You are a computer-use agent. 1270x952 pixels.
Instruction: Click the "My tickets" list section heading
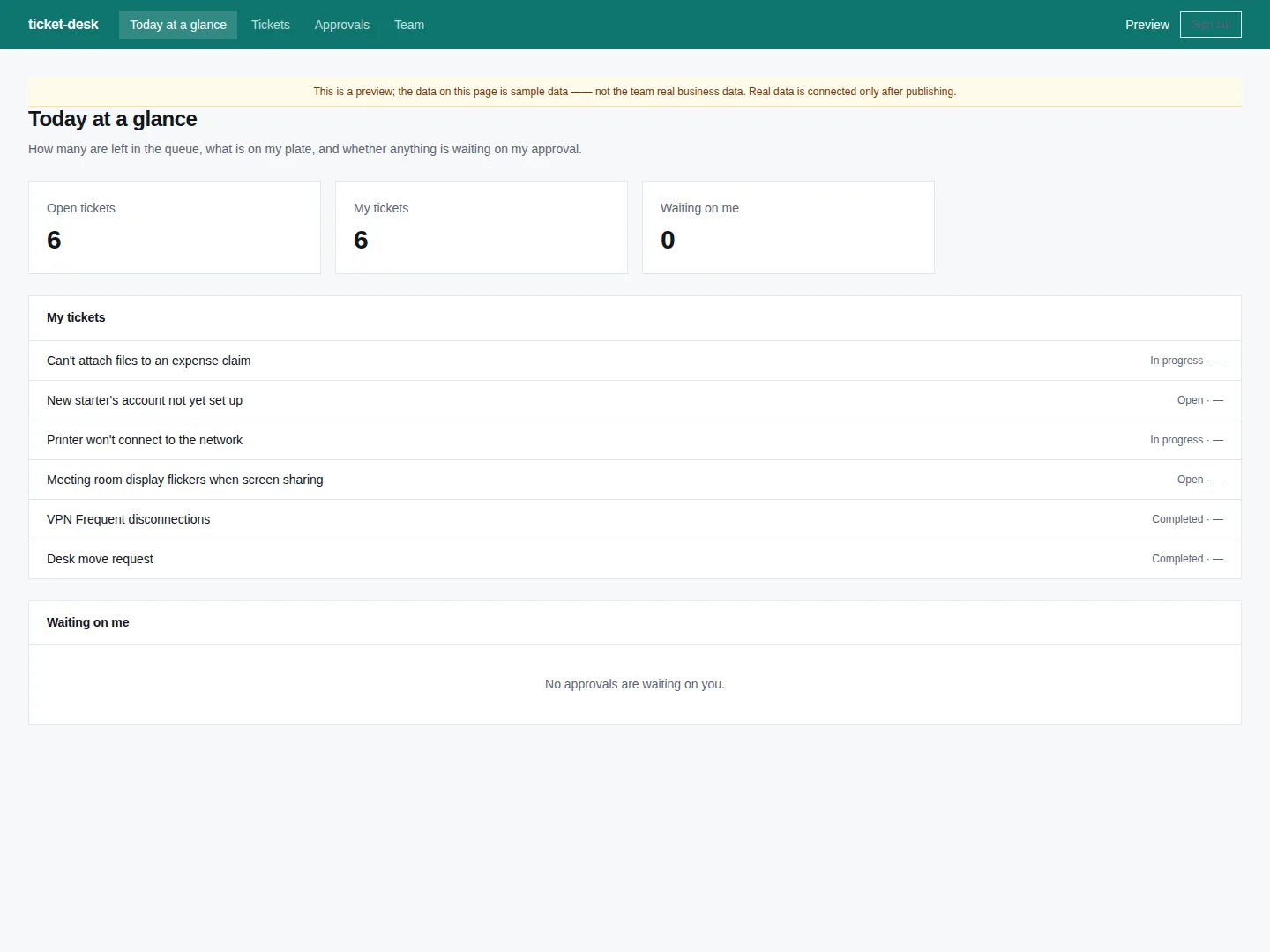[x=76, y=317]
